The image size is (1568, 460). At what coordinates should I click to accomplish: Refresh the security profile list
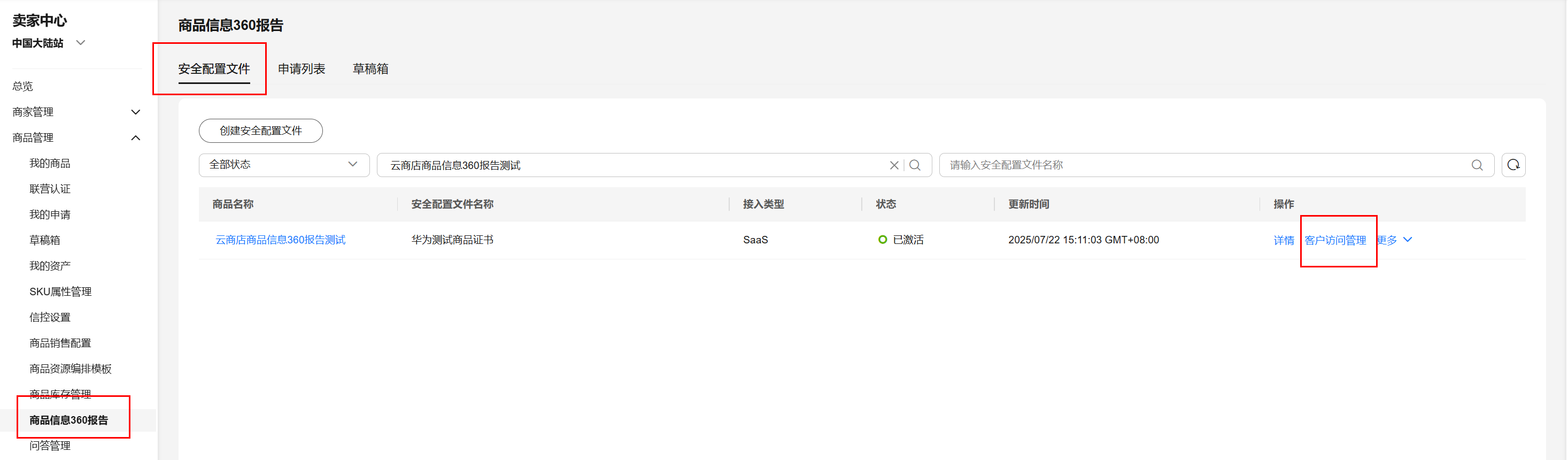(1513, 165)
